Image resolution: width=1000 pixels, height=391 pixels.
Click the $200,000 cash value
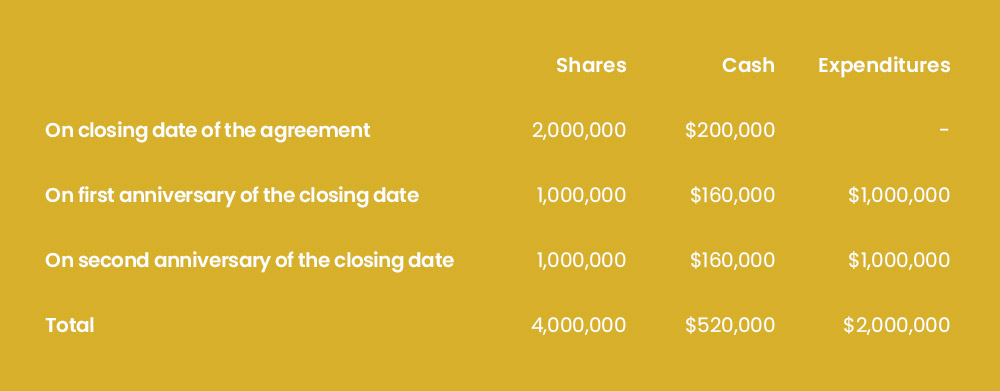730,131
